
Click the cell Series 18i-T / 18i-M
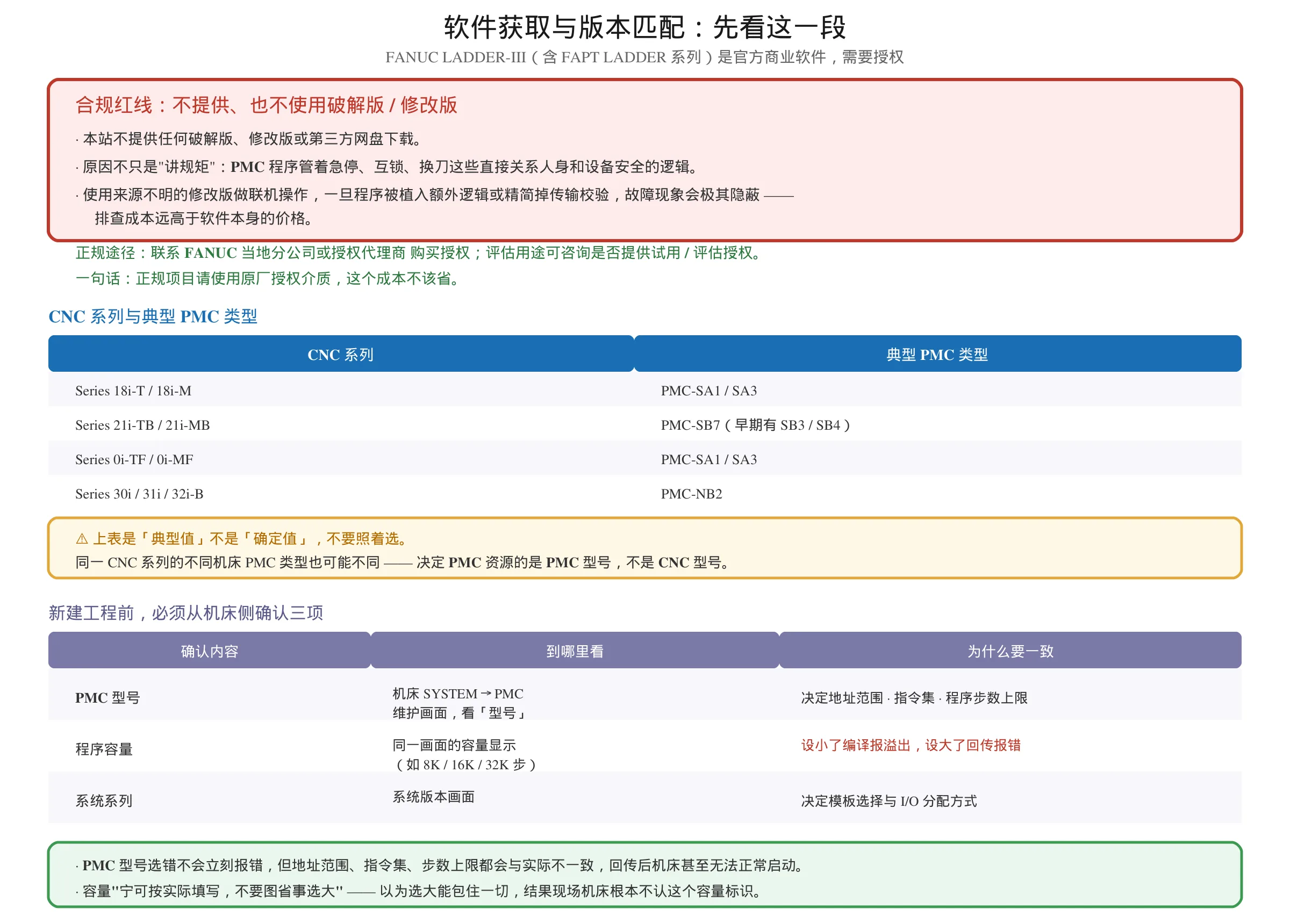133,391
